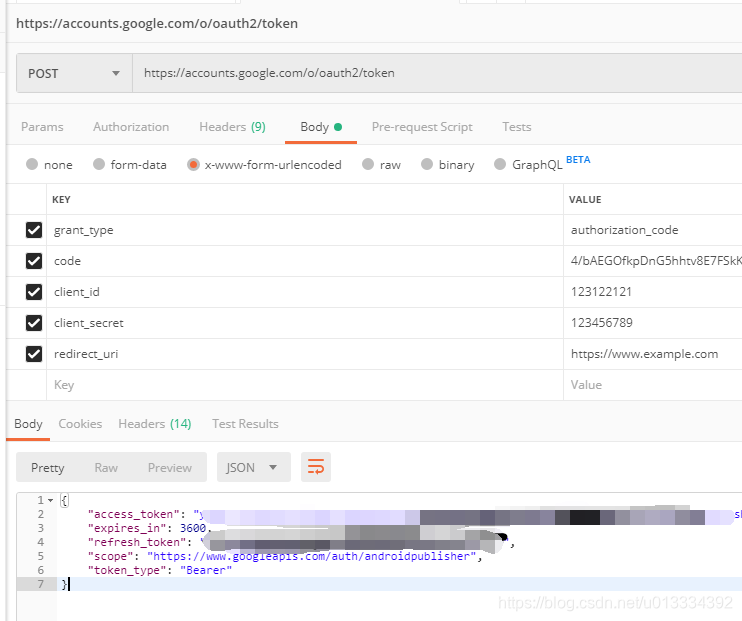
Task: Select the none body type radio
Action: [x=32, y=164]
